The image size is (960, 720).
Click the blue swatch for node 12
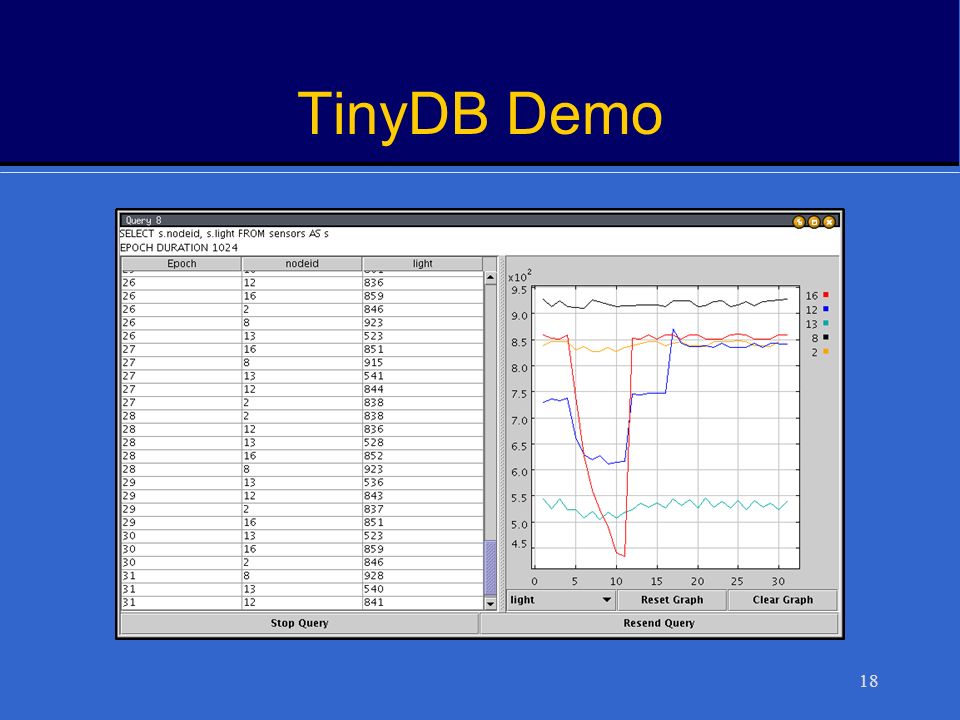(x=826, y=309)
